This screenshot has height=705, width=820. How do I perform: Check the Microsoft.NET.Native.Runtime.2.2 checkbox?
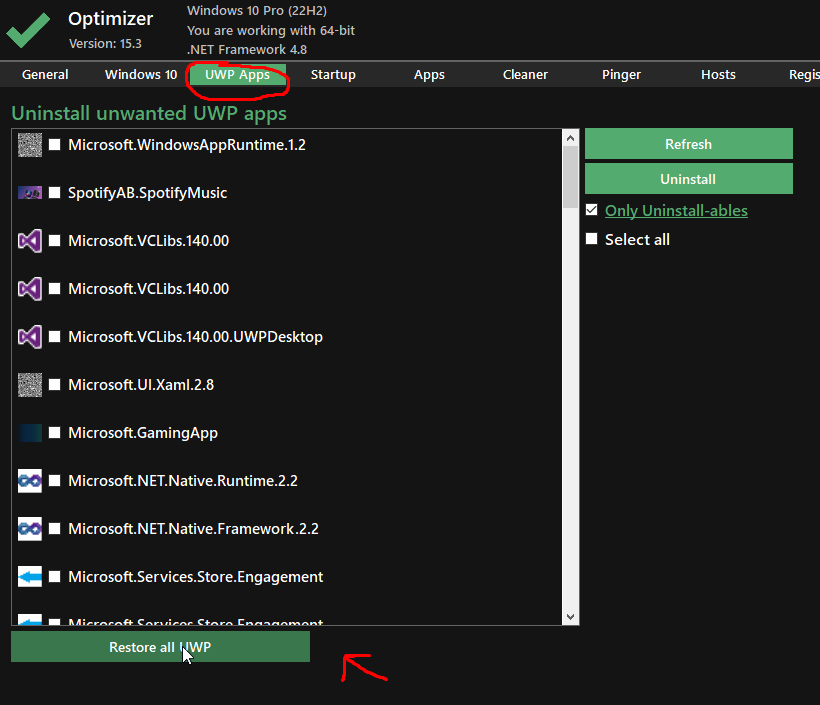click(54, 481)
